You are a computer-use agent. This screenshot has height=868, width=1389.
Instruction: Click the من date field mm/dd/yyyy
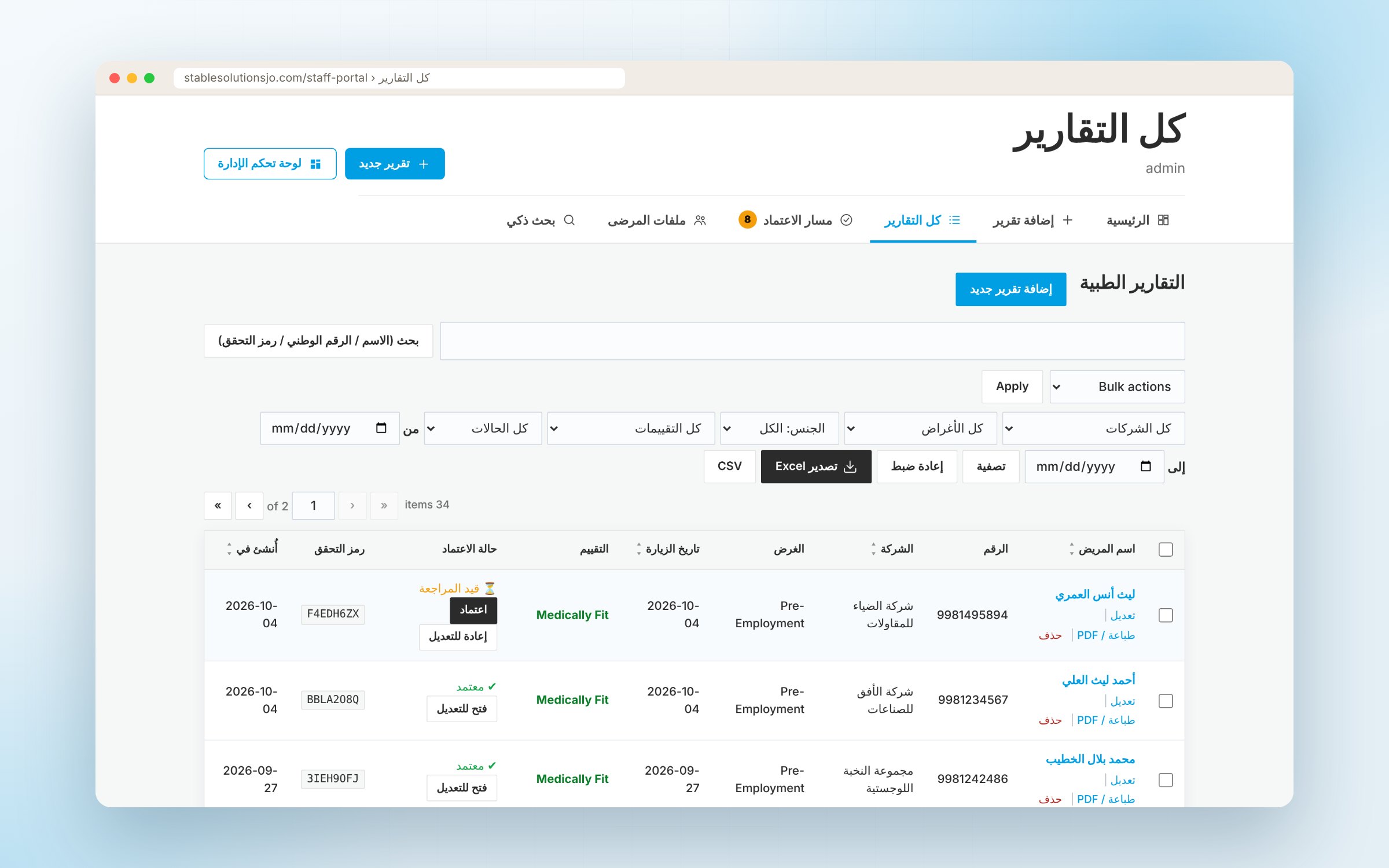[329, 428]
